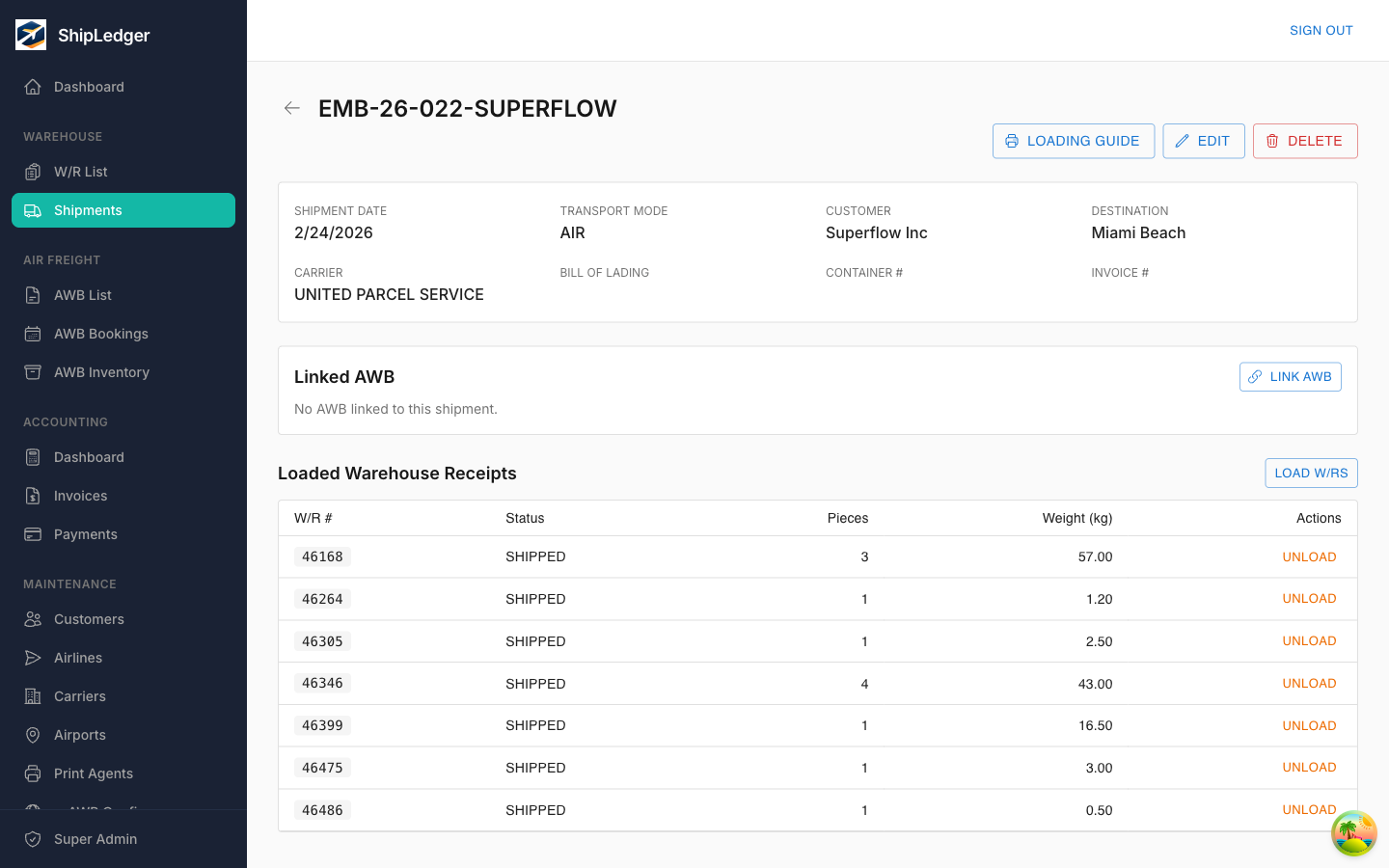1389x868 pixels.
Task: Click the Shipments truck icon
Action: [x=33, y=210]
